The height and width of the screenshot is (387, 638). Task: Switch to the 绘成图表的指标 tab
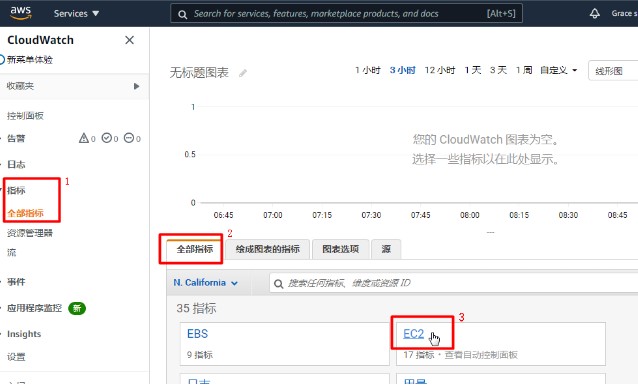(267, 249)
